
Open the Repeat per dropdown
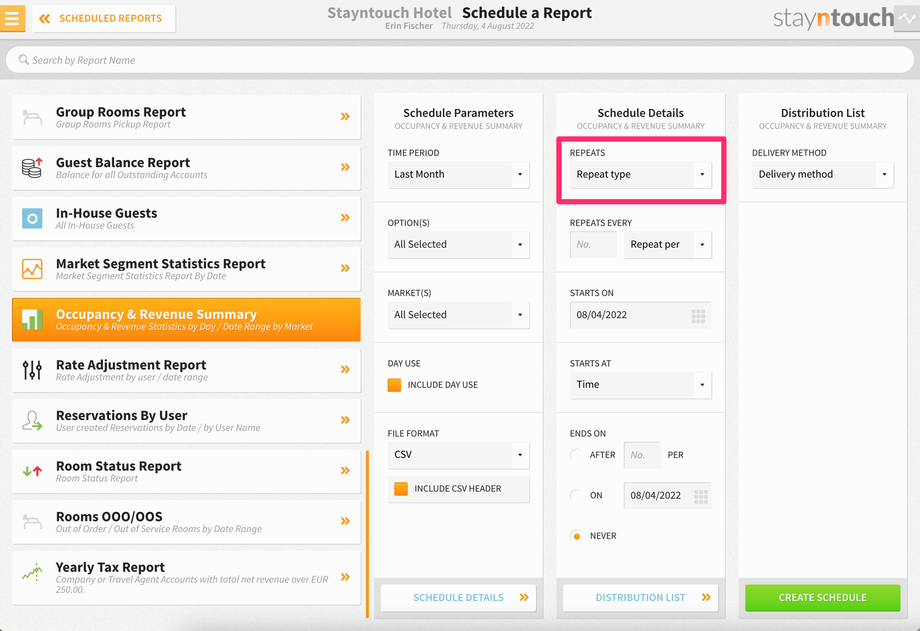(x=668, y=245)
